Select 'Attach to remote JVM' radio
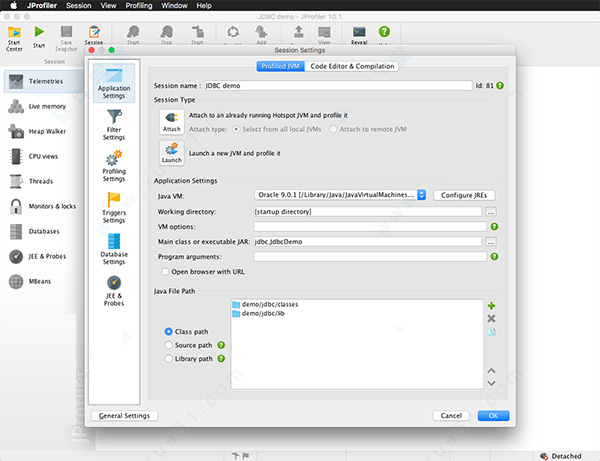Viewport: 600px width, 461px height. [333, 129]
